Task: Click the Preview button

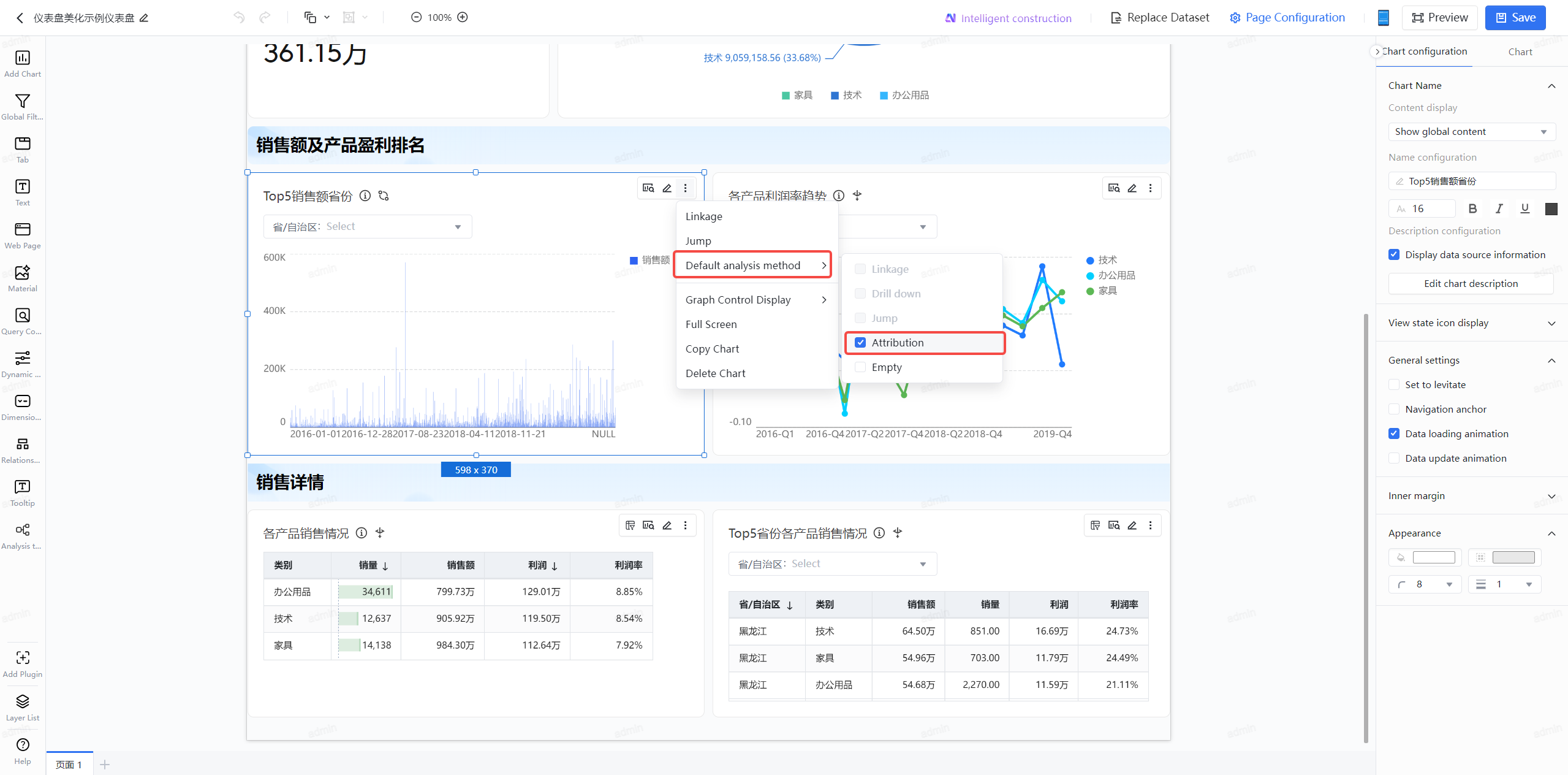Action: point(1439,18)
